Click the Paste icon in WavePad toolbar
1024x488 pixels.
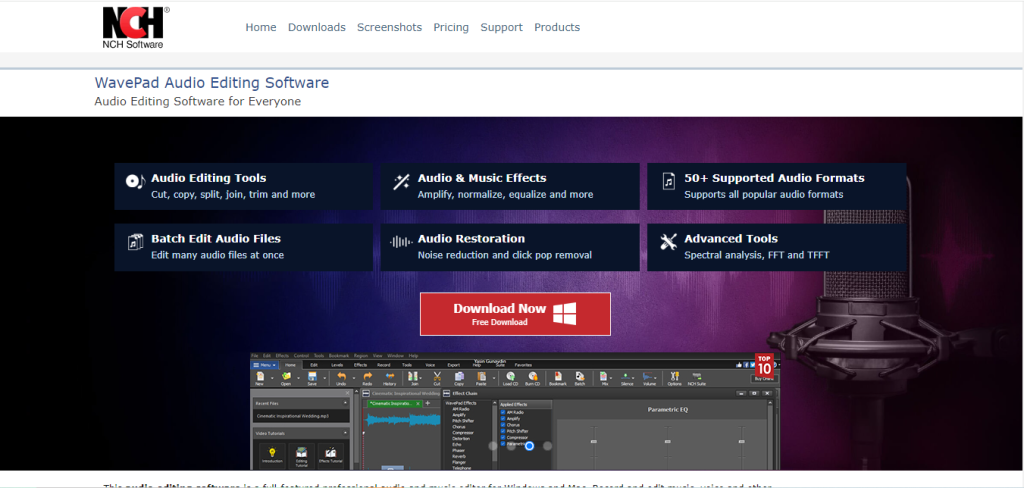coord(481,376)
